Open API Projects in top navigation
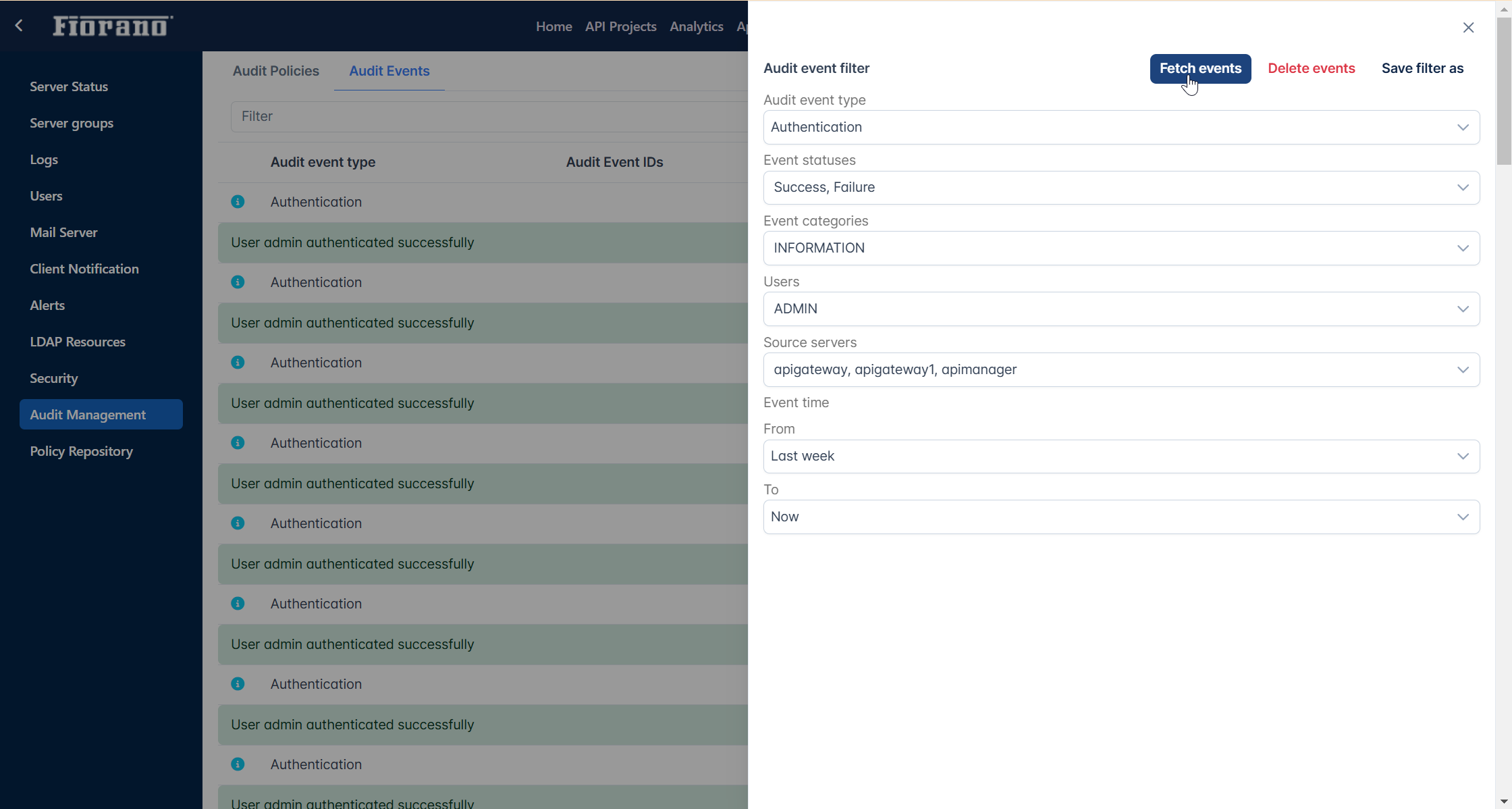1512x809 pixels. pos(620,26)
